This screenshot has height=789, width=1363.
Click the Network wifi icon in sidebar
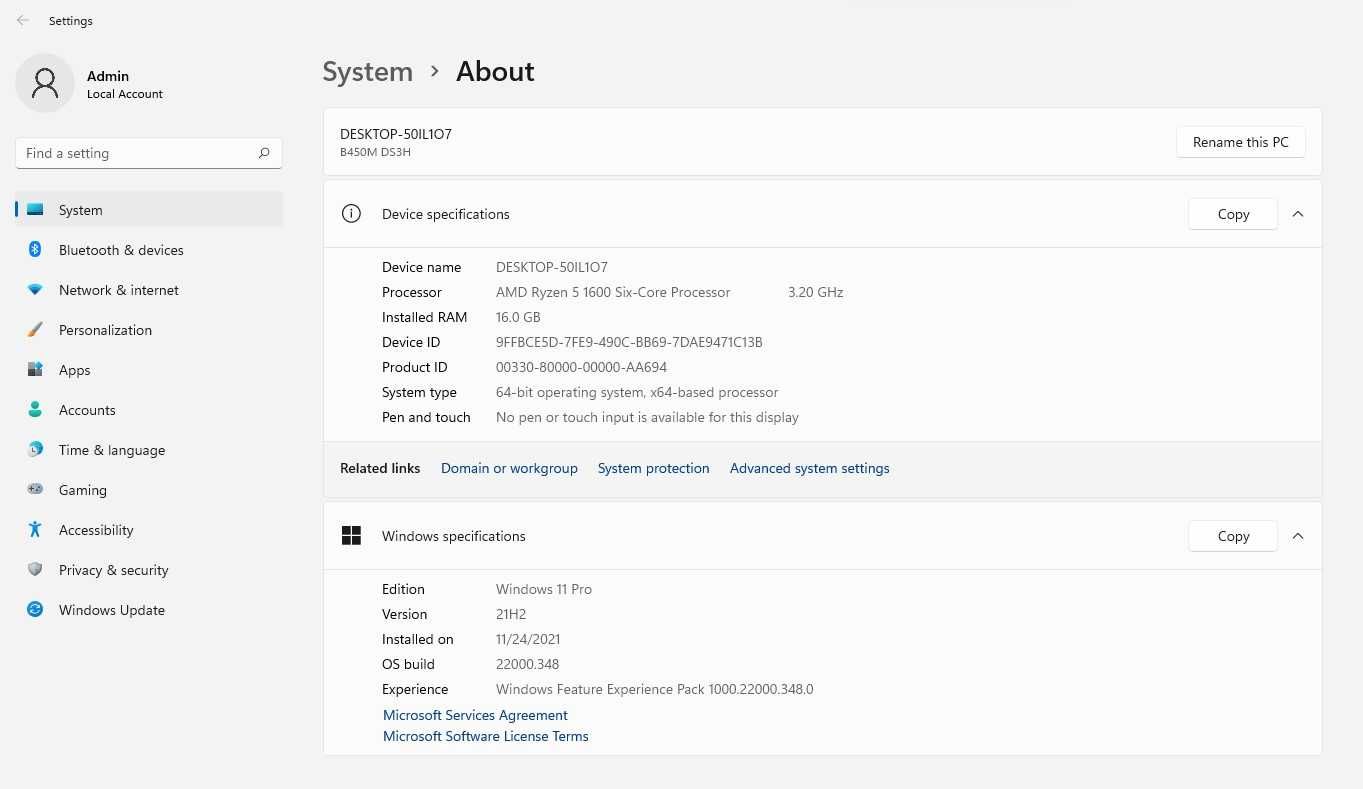click(35, 290)
